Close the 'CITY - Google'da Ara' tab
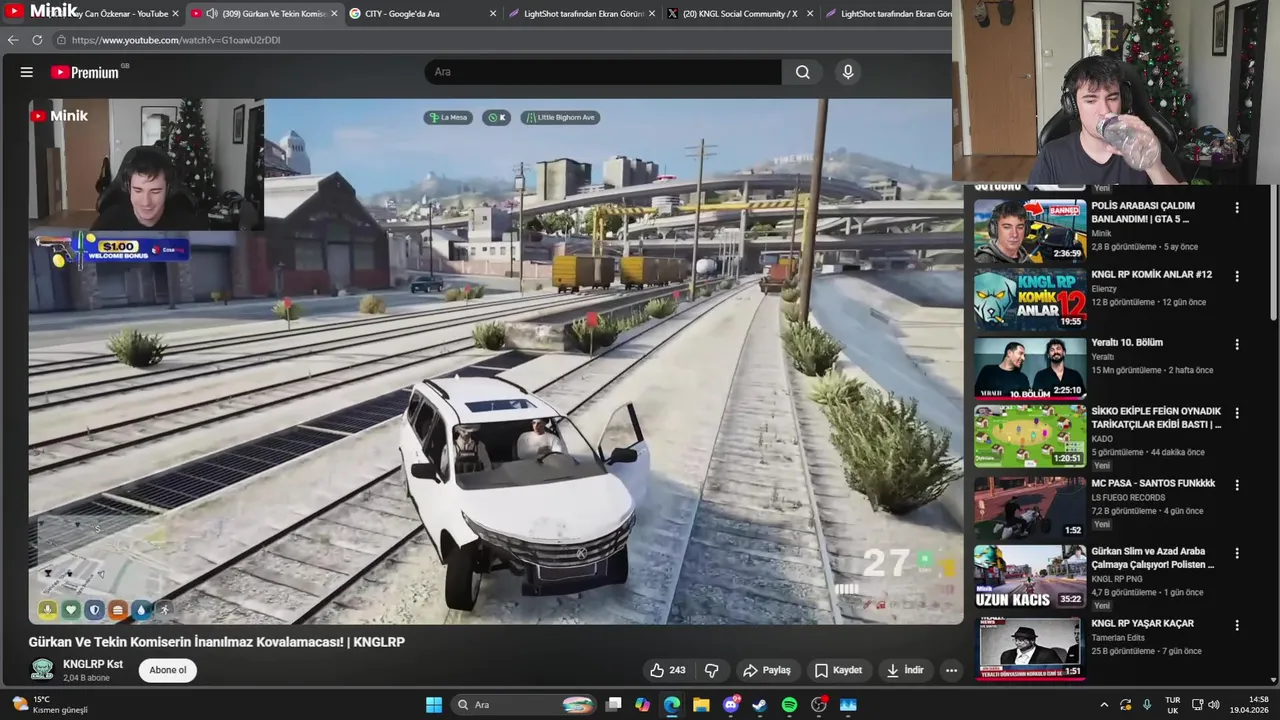 pos(493,14)
